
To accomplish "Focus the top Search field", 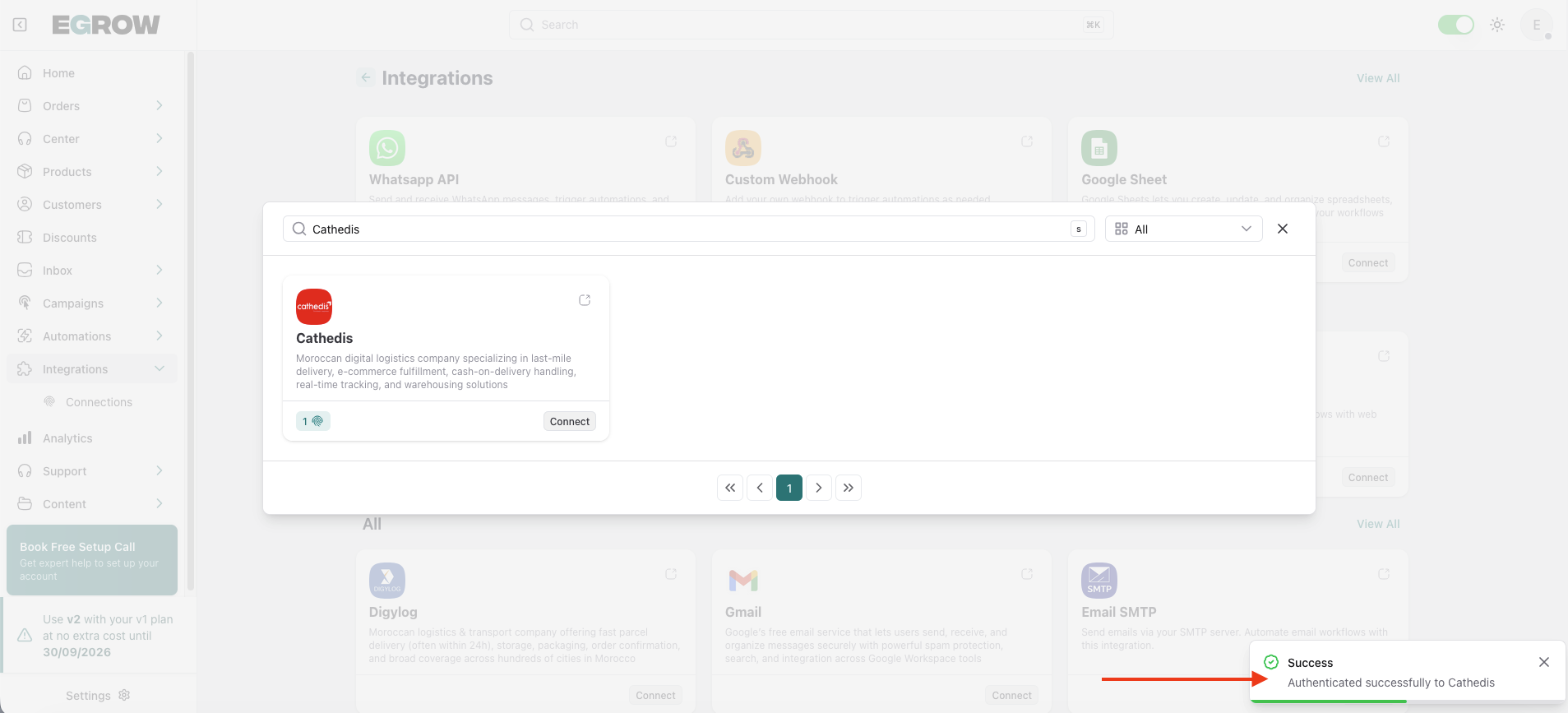I will click(x=811, y=25).
